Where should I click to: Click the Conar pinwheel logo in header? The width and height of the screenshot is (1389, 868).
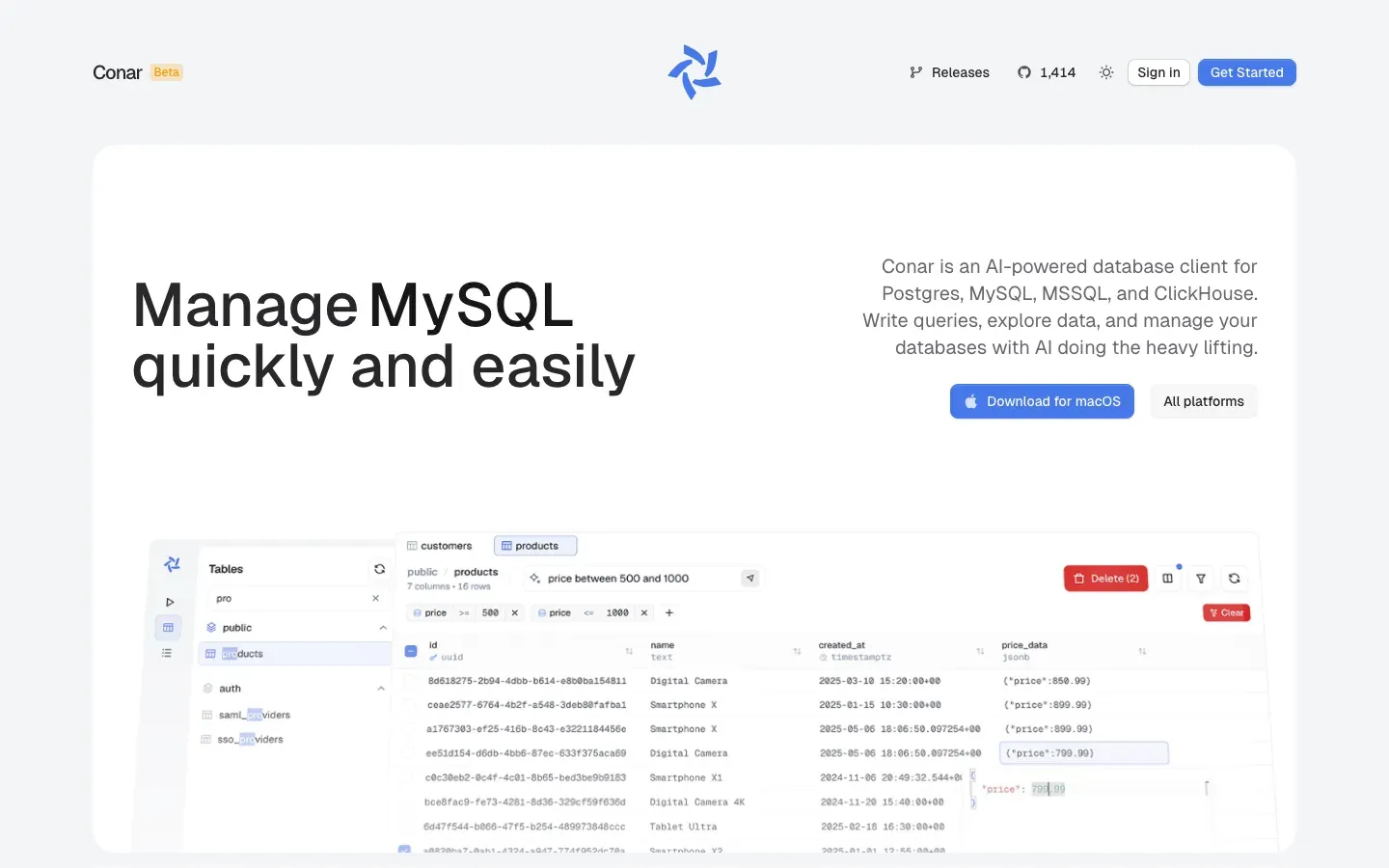(x=694, y=72)
